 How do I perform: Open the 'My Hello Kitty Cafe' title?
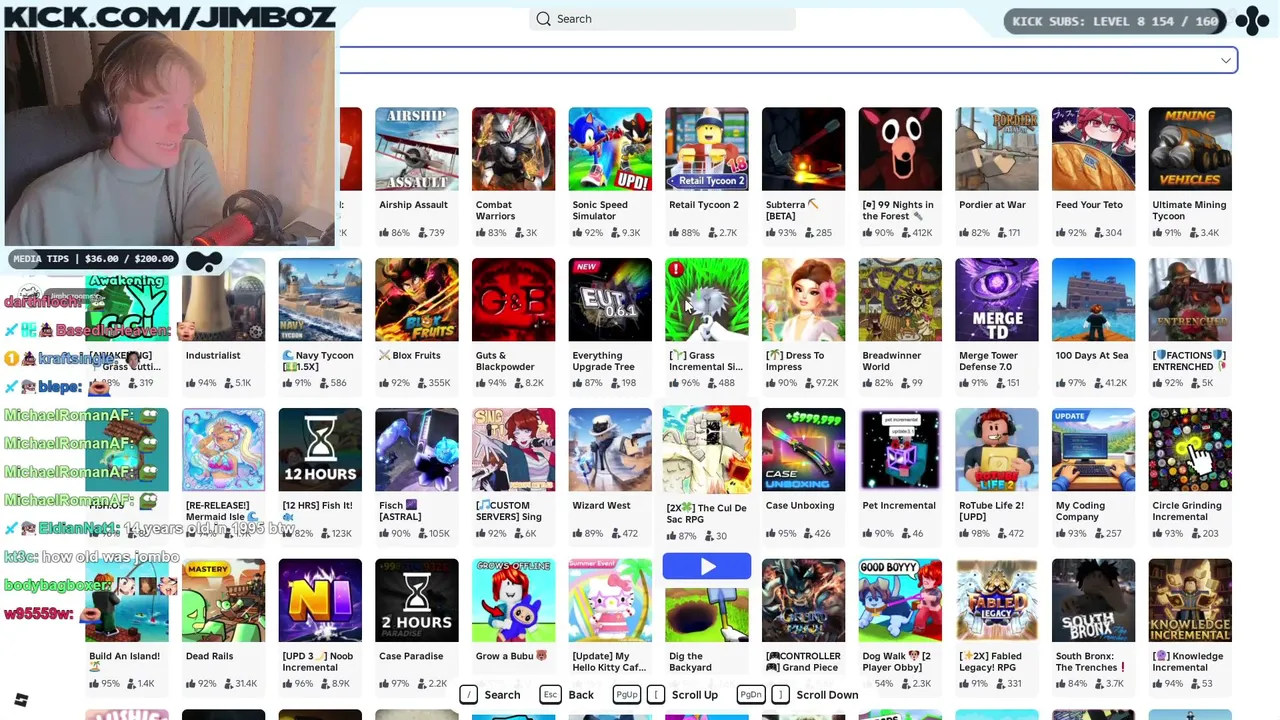609,662
